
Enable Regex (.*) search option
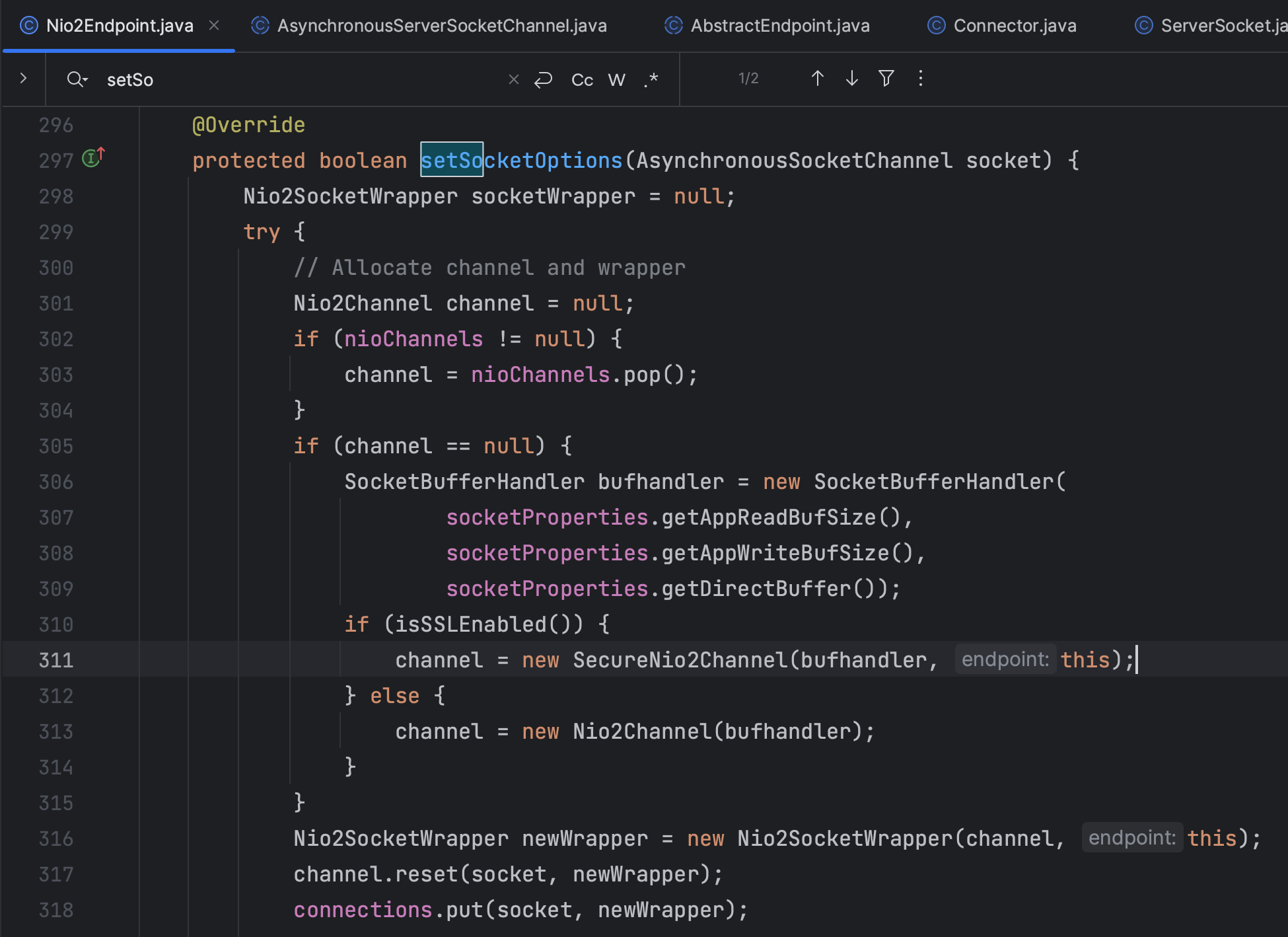coord(651,80)
